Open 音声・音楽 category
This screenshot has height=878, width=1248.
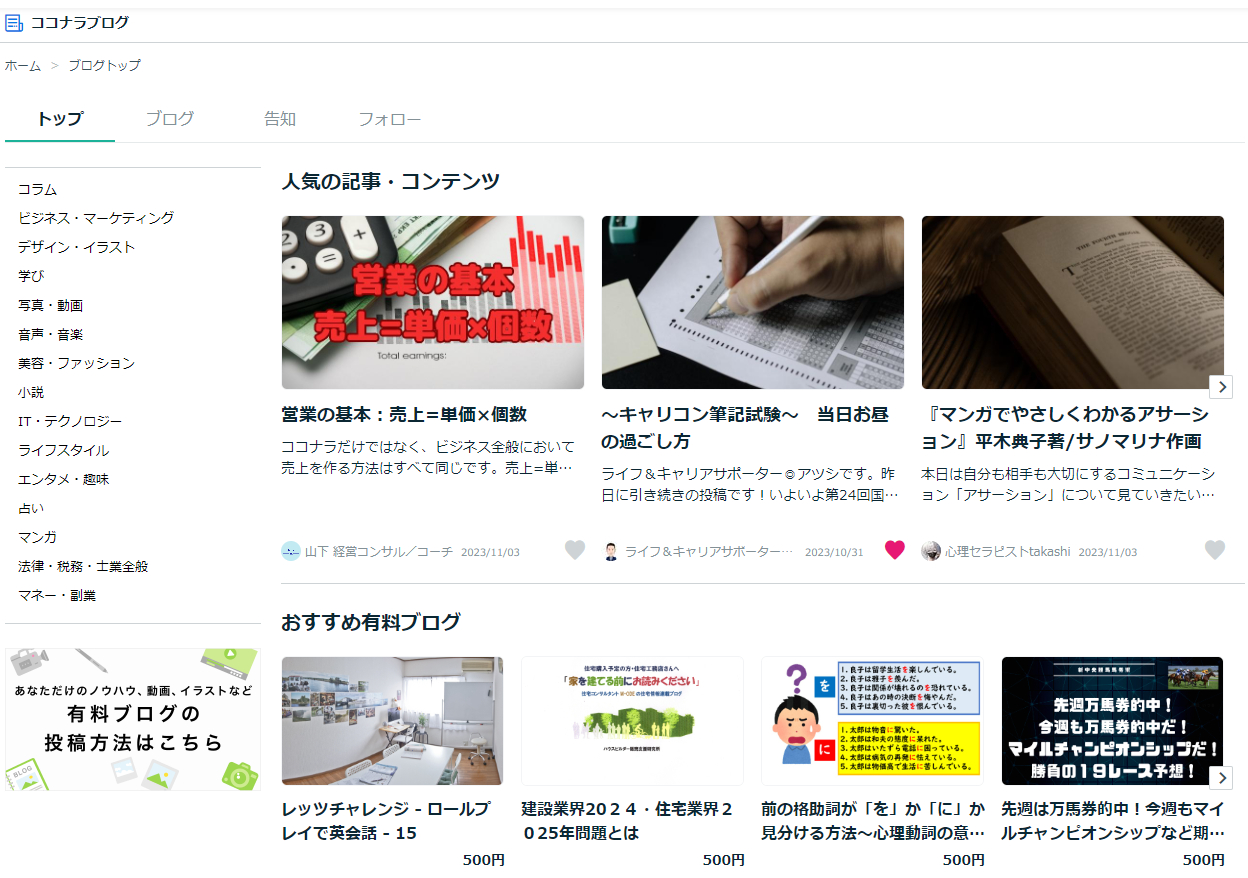click(x=50, y=334)
